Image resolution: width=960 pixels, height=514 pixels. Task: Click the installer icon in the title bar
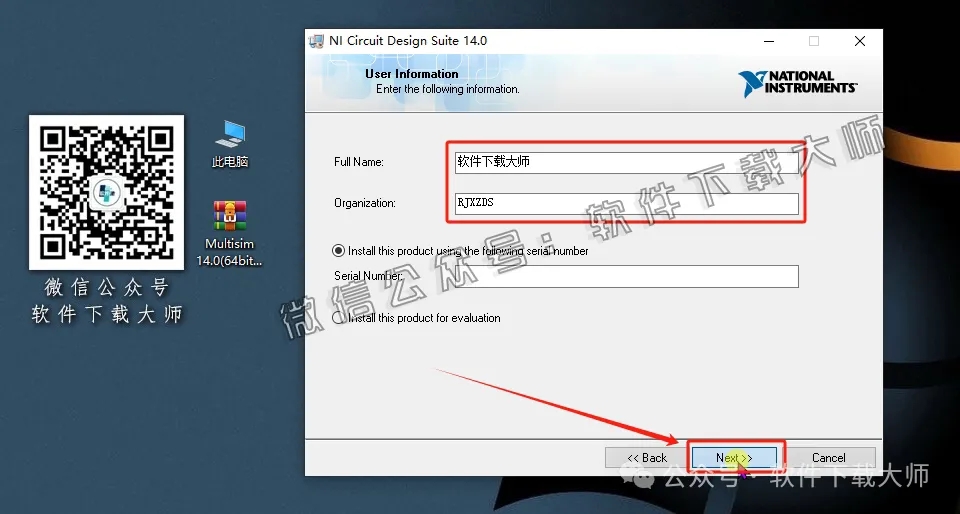(317, 41)
